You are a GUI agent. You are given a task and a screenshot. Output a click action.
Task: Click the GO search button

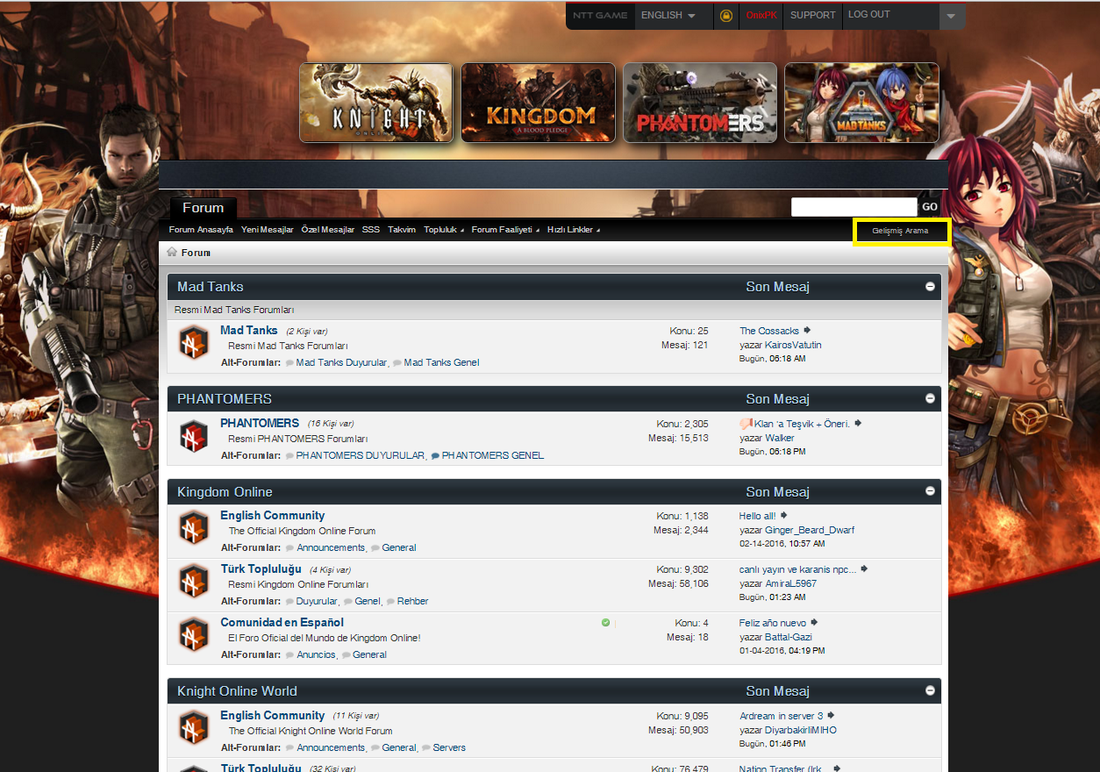(x=930, y=206)
